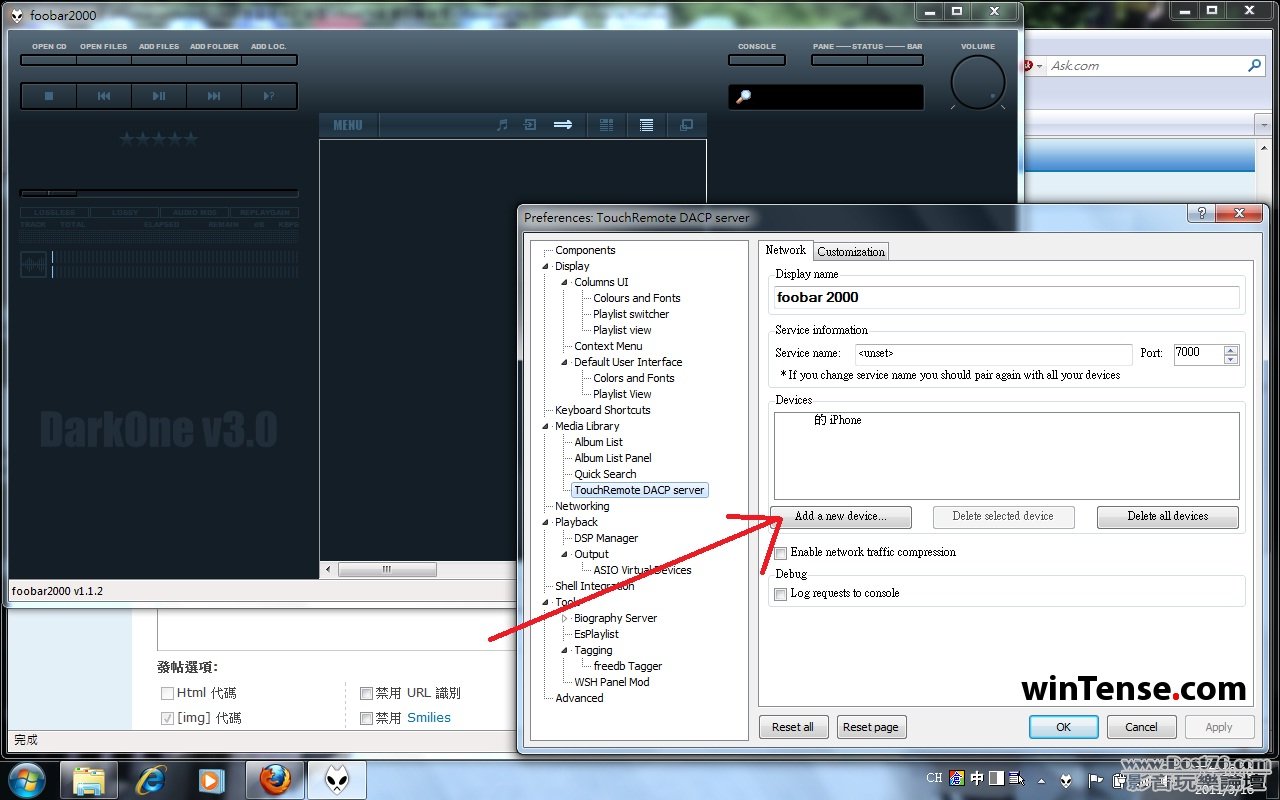1280x800 pixels.
Task: Click the five-star rating area
Action: (159, 139)
